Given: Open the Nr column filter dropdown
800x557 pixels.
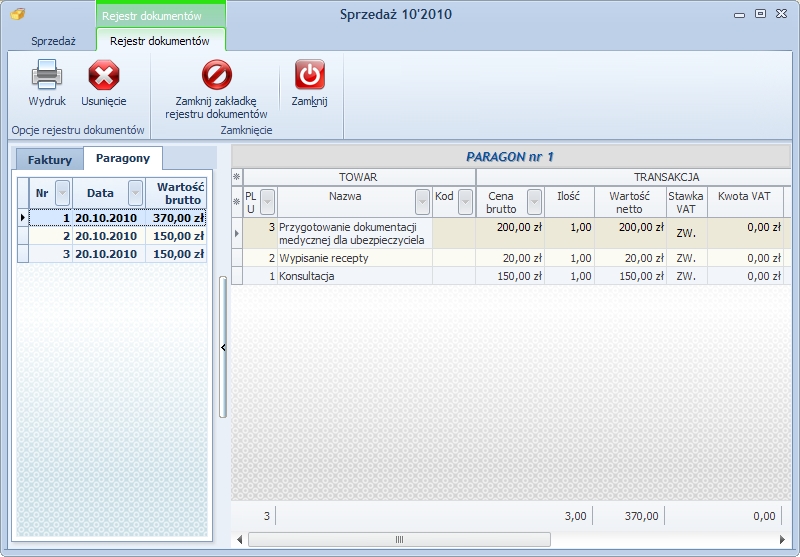Looking at the screenshot, I should pyautogui.click(x=62, y=193).
